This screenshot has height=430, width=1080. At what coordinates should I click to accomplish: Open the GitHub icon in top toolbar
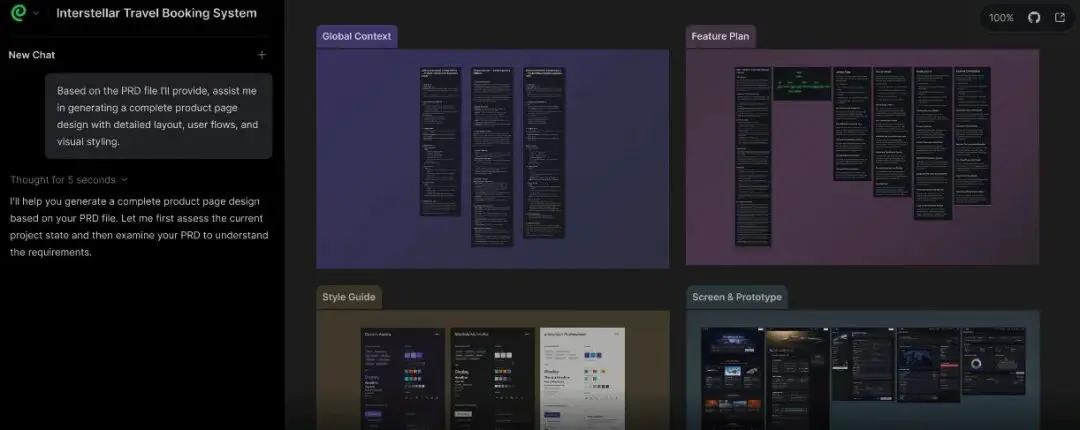click(1034, 18)
